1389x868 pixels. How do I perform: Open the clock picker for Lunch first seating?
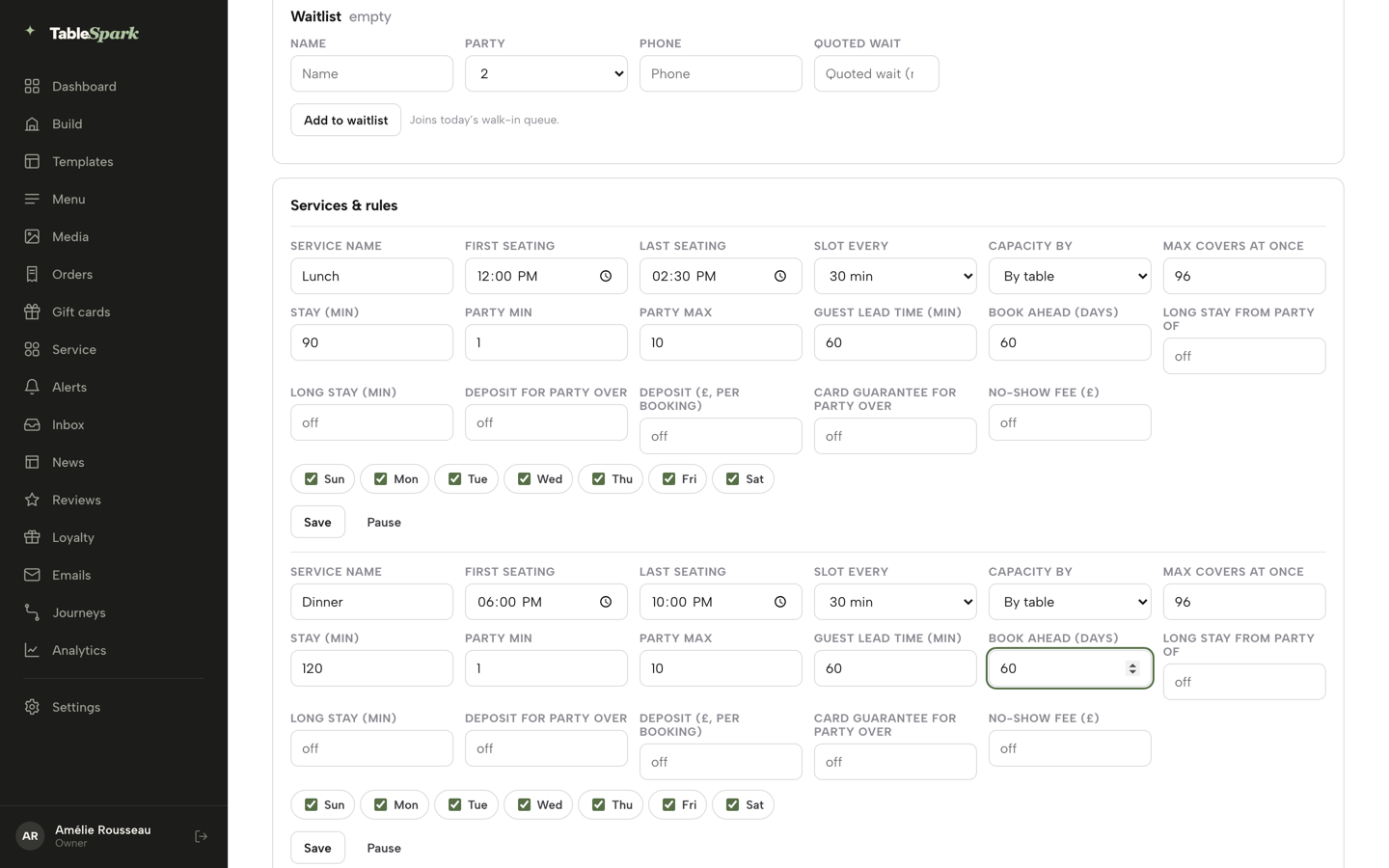coord(606,276)
